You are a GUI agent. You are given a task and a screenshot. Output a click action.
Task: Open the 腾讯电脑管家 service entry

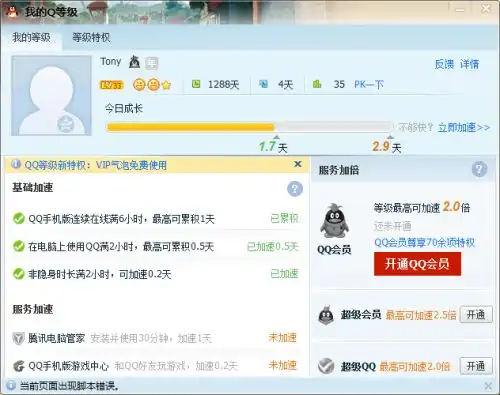pyautogui.click(x=56, y=338)
